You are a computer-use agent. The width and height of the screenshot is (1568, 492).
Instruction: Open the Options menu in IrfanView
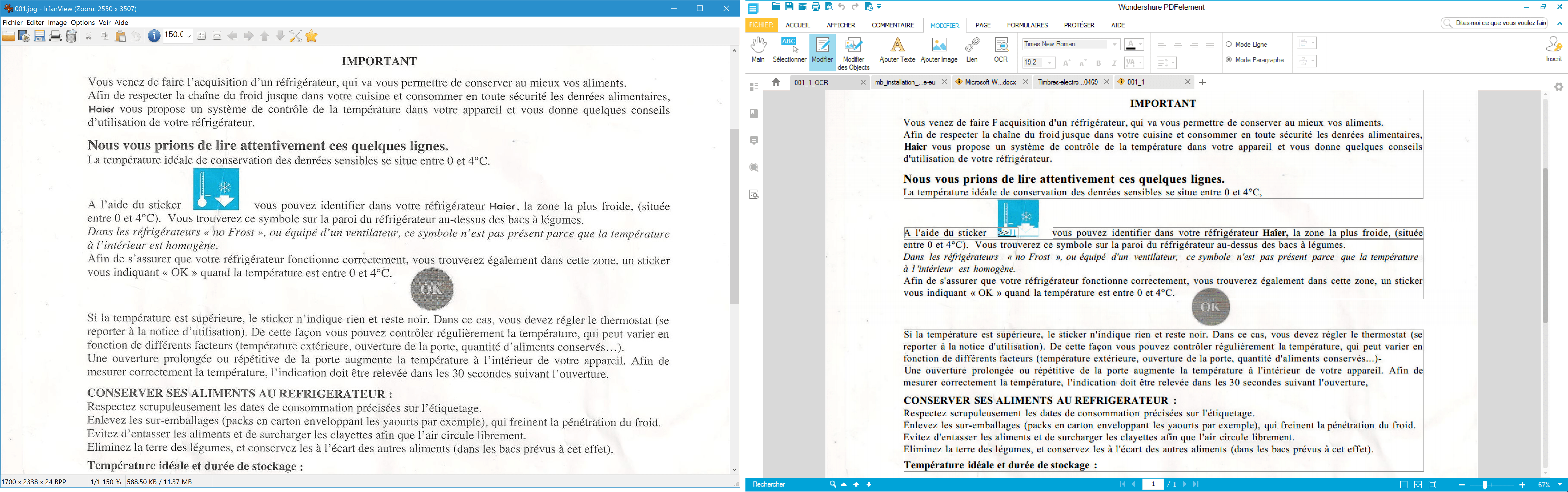(x=83, y=23)
